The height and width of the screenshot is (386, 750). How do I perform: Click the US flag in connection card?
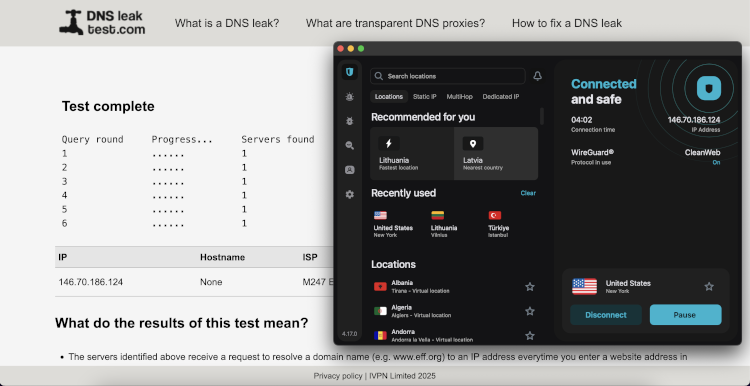(585, 287)
